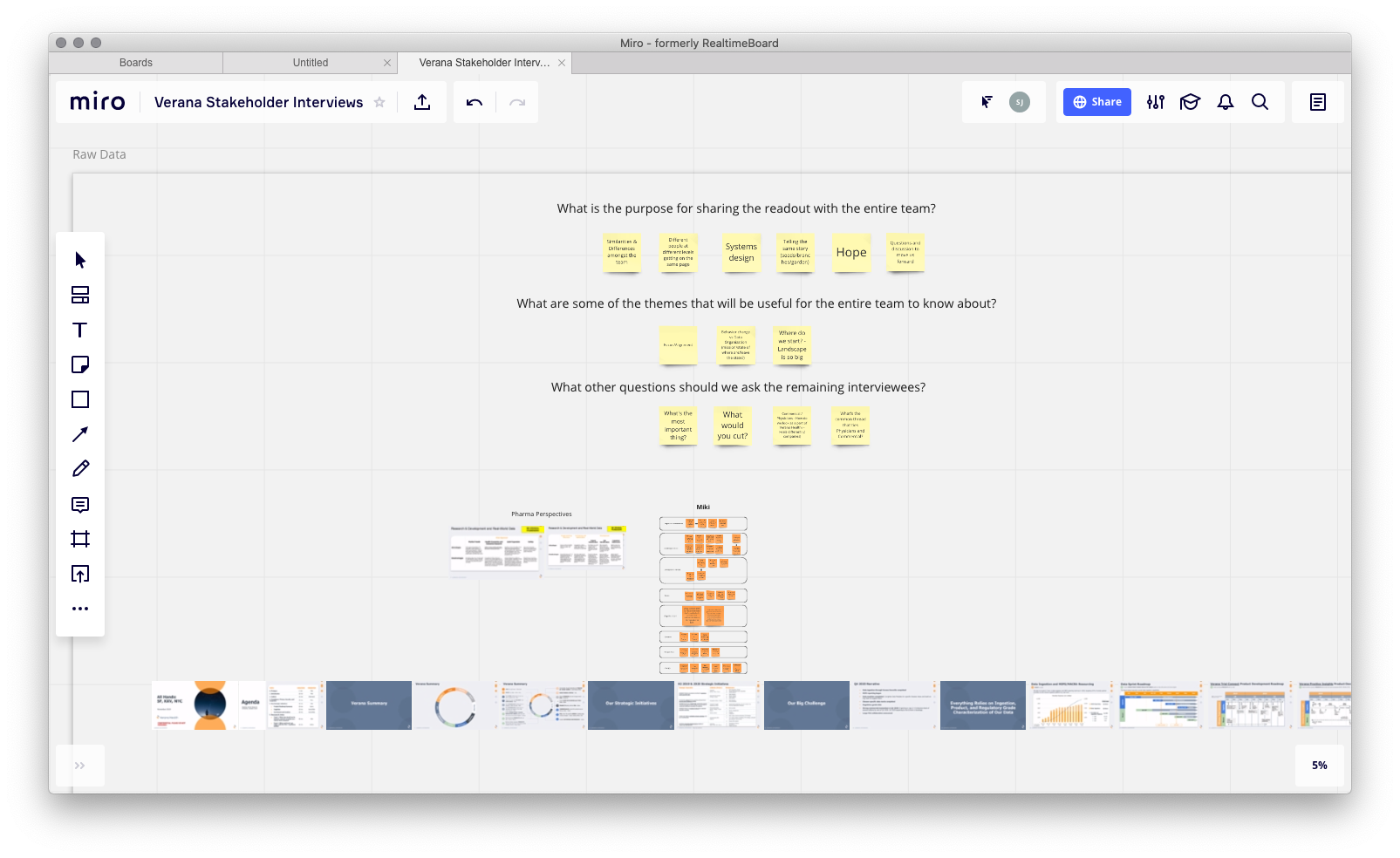Switch to the Boards tab

coord(136,63)
